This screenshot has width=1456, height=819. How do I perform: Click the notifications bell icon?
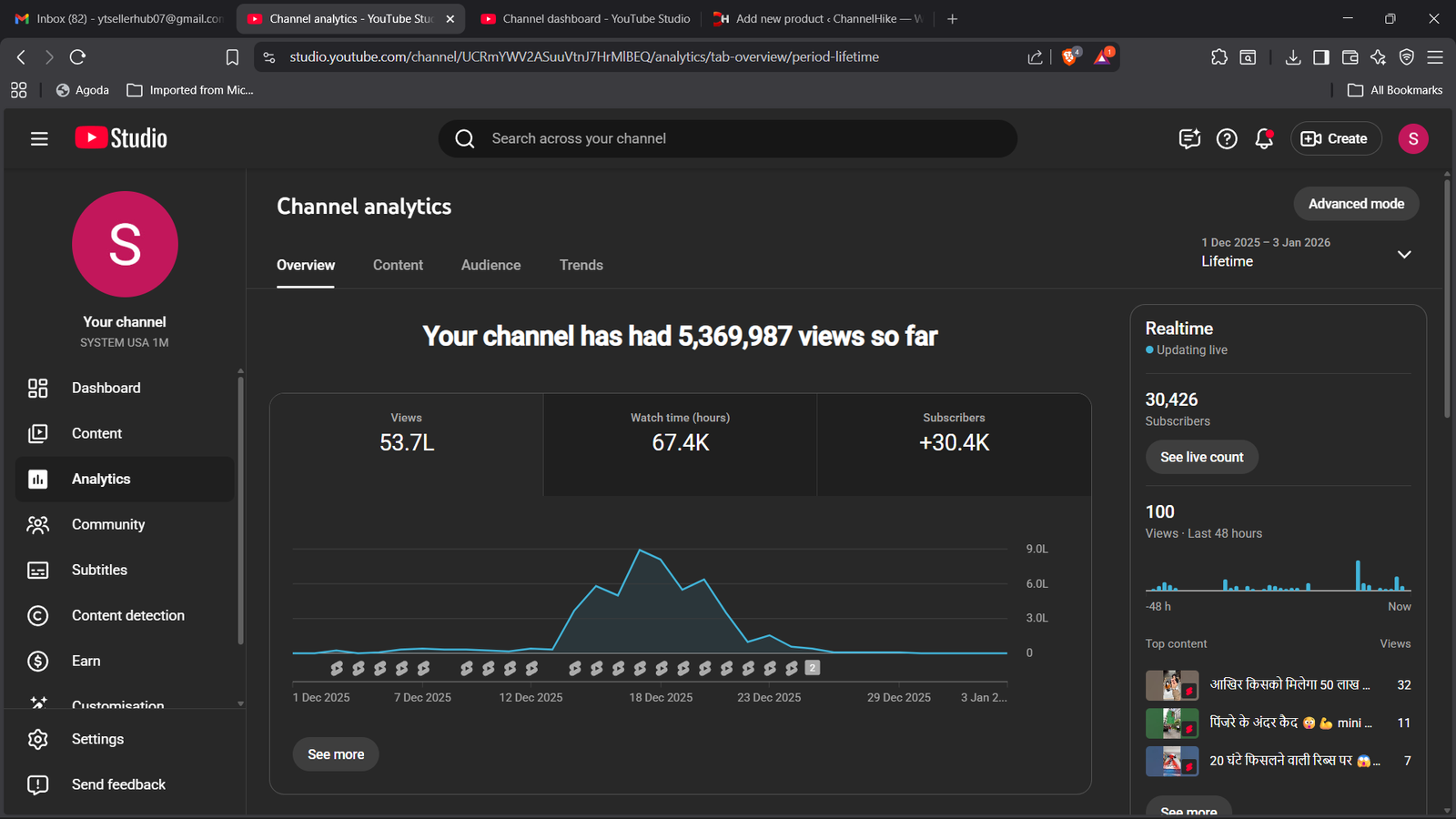[1264, 138]
